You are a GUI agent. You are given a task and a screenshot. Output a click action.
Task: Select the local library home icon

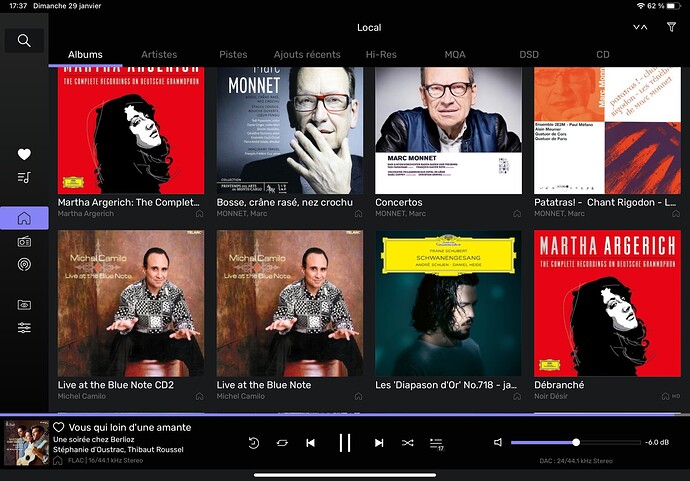(24, 218)
